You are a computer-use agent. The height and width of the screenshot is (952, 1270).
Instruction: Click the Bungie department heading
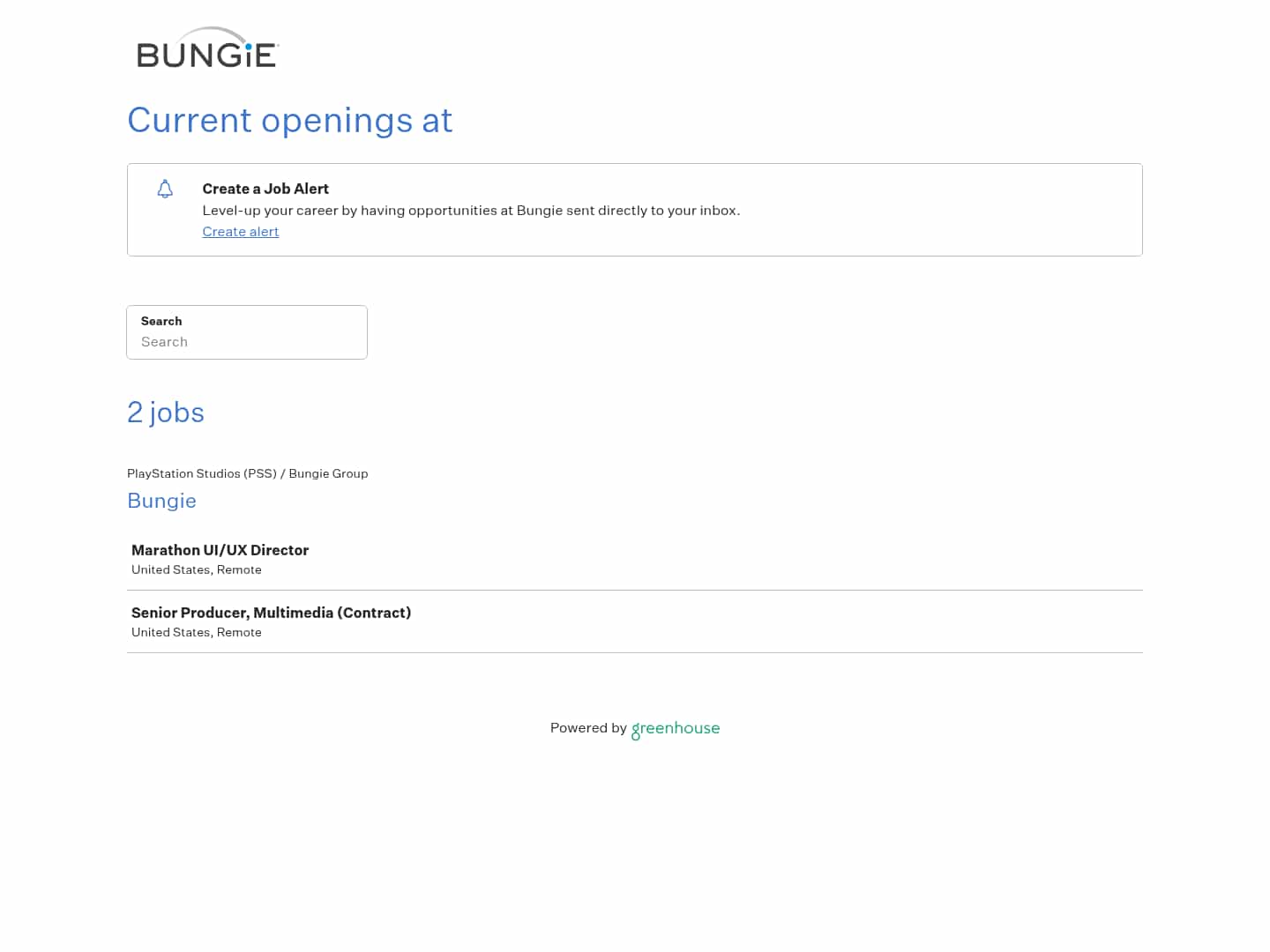point(161,501)
